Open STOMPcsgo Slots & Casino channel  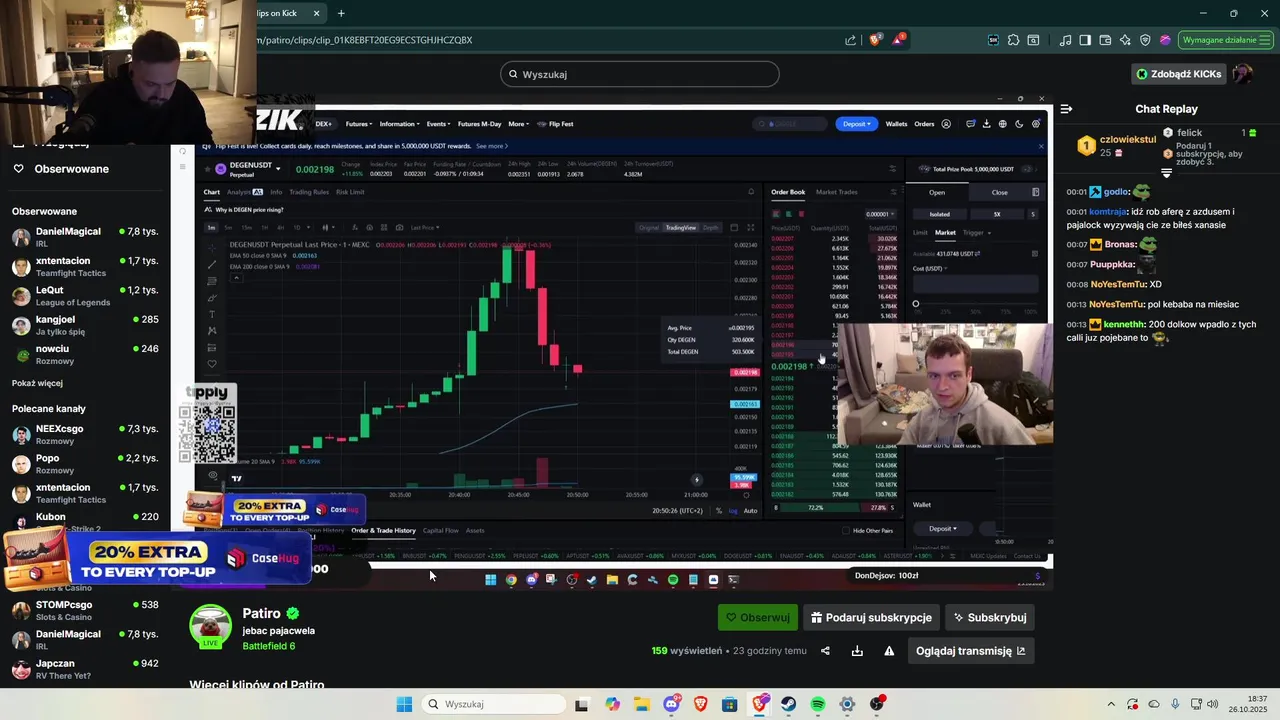pyautogui.click(x=85, y=610)
